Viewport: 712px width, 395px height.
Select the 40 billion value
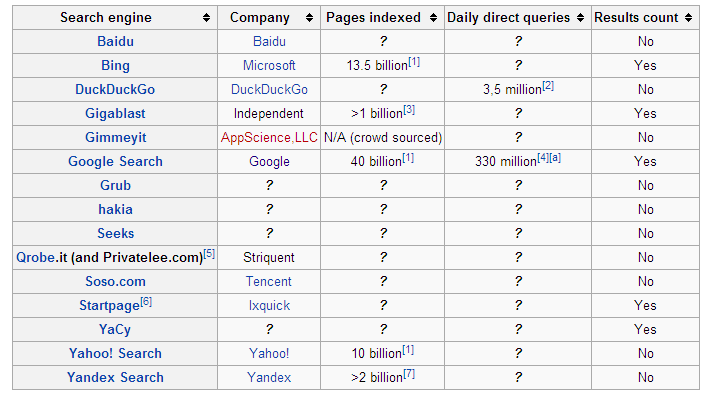click(x=376, y=162)
